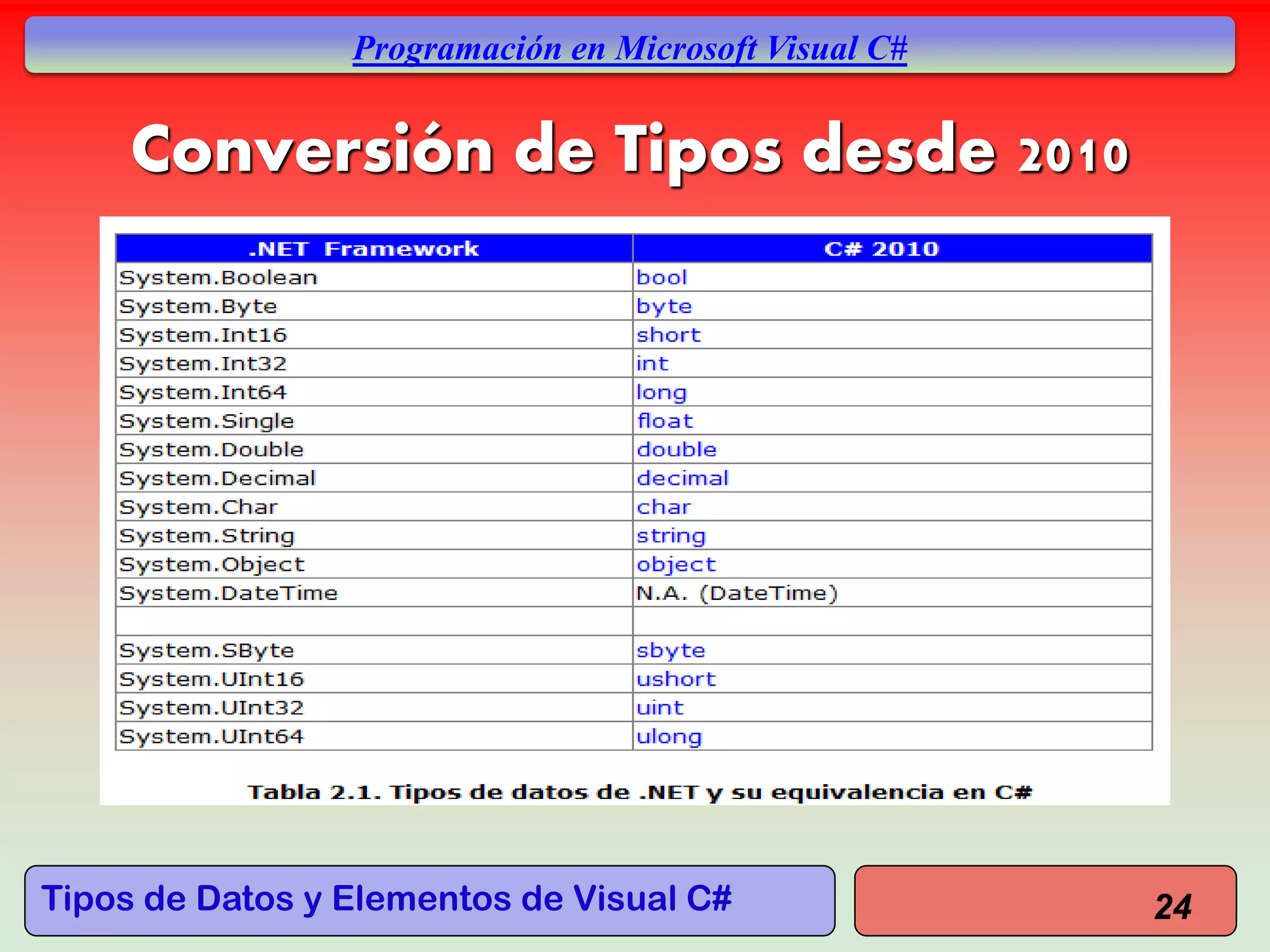Click the System.Boolean cell
Image resolution: width=1270 pixels, height=952 pixels.
coord(374,277)
